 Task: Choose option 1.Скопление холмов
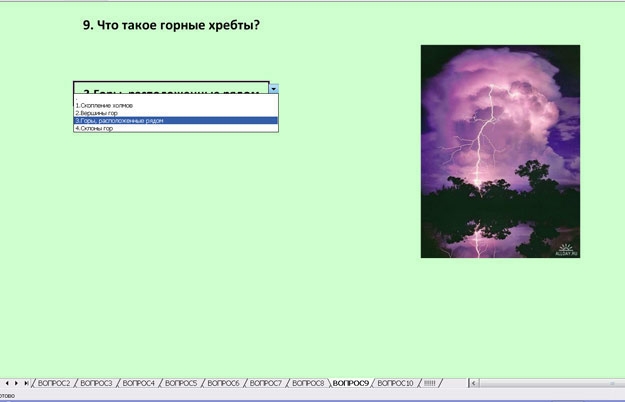pos(176,106)
